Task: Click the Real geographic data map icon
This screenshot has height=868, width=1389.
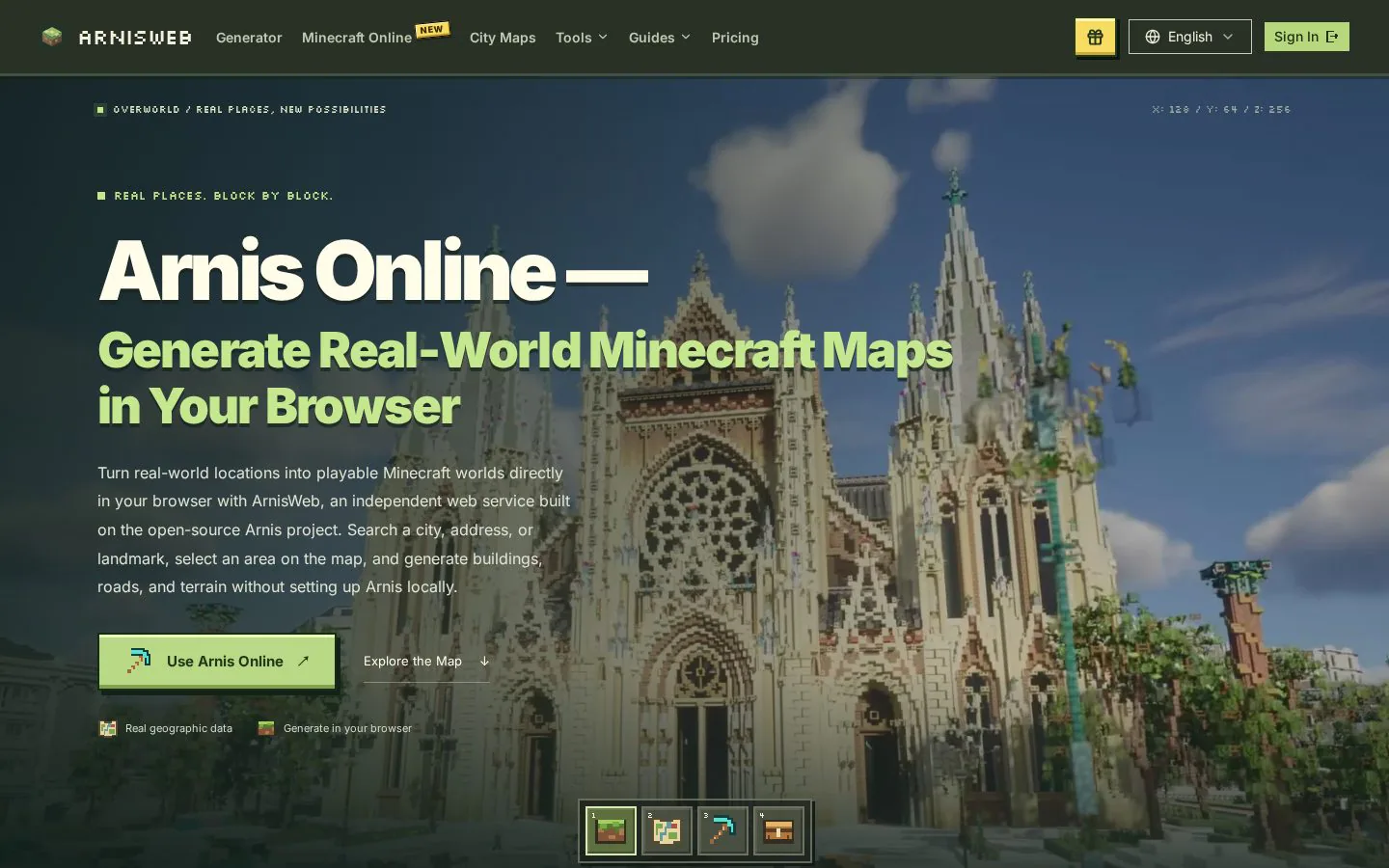Action: pos(108,728)
